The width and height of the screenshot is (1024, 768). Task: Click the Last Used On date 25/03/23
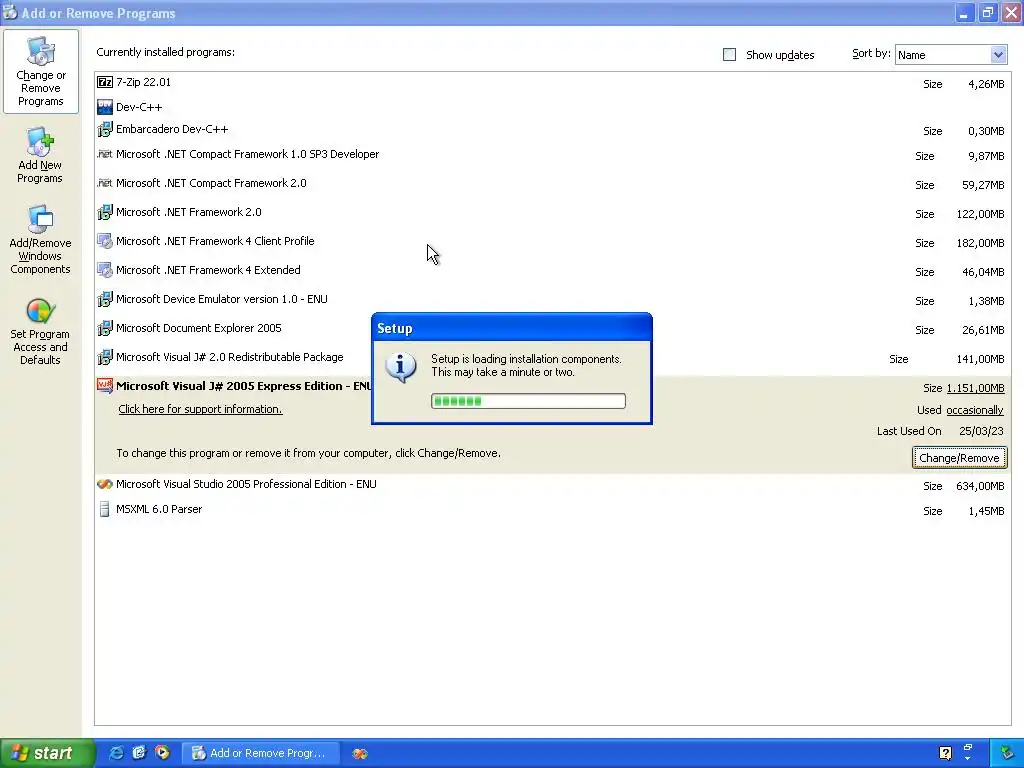(x=981, y=431)
